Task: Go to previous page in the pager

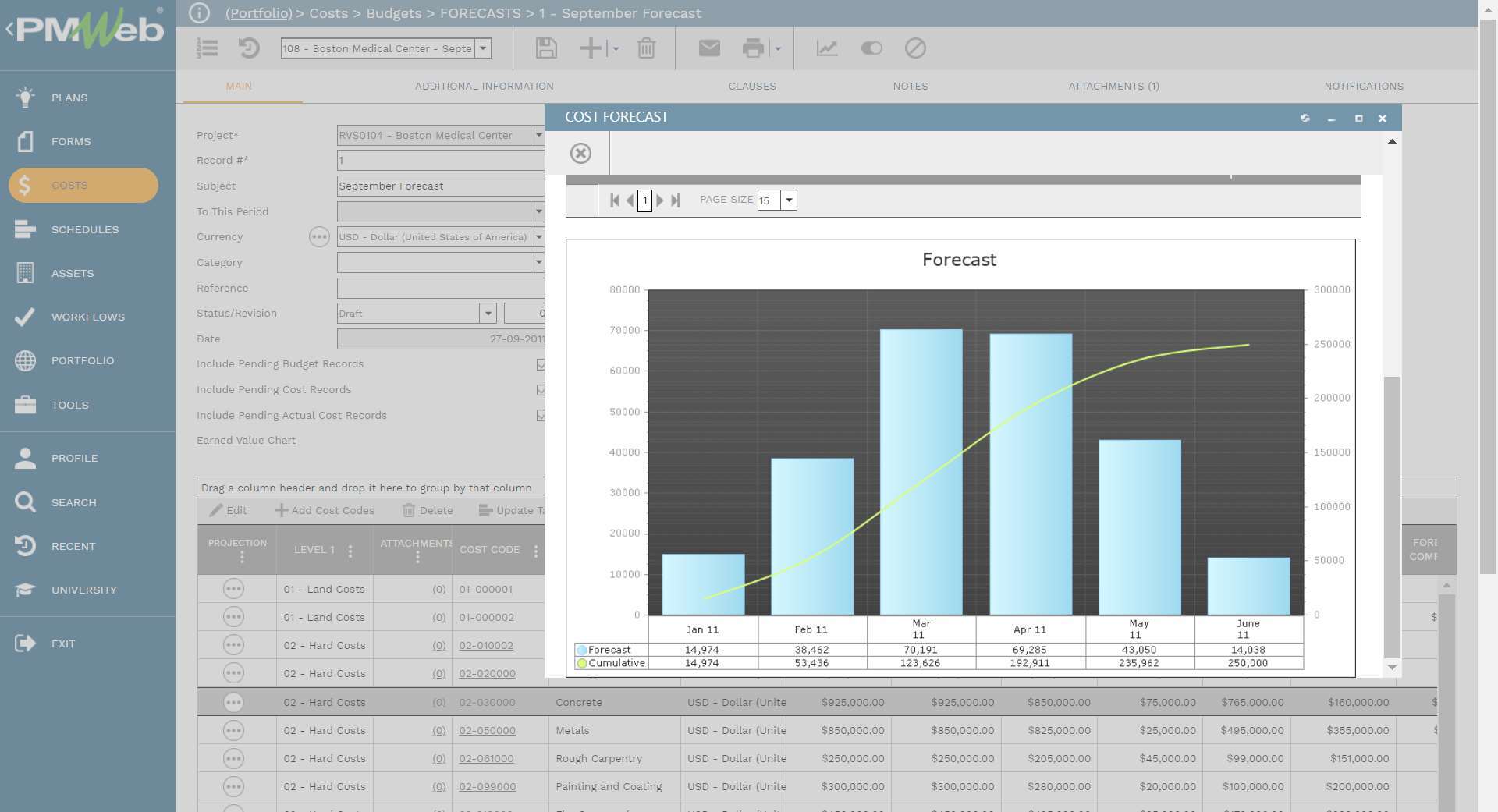Action: click(x=630, y=200)
